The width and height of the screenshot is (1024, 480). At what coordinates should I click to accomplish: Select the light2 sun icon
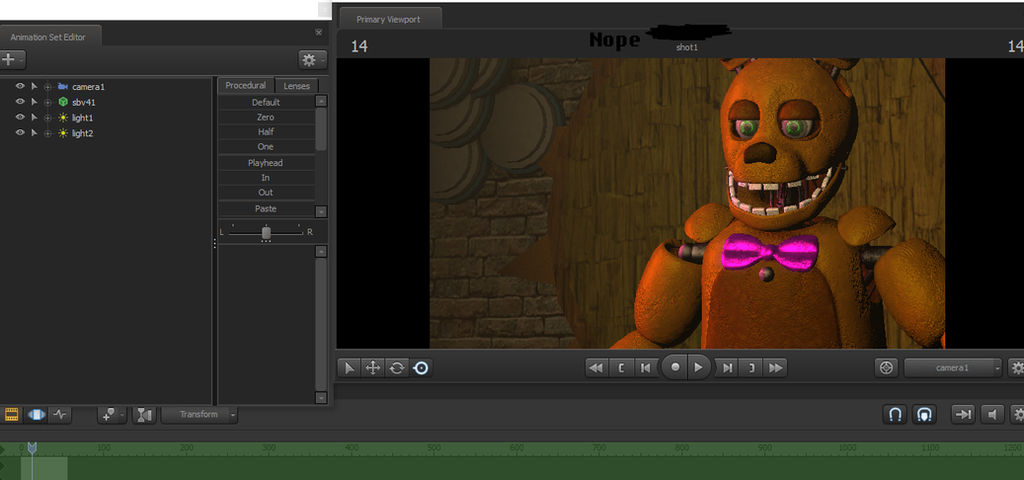click(63, 133)
